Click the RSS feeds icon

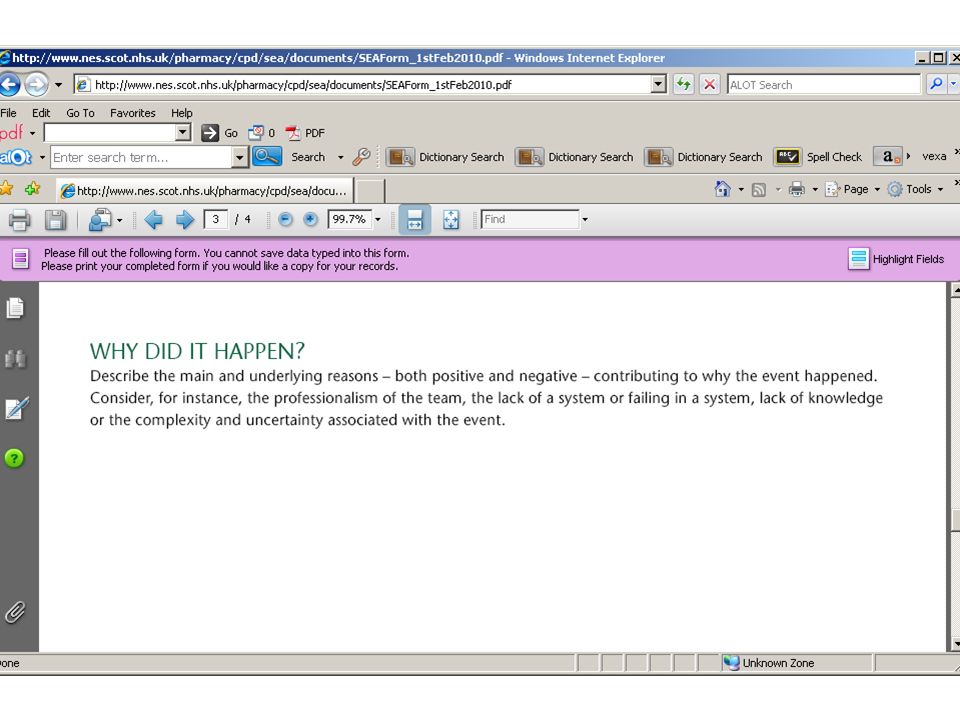pyautogui.click(x=759, y=190)
